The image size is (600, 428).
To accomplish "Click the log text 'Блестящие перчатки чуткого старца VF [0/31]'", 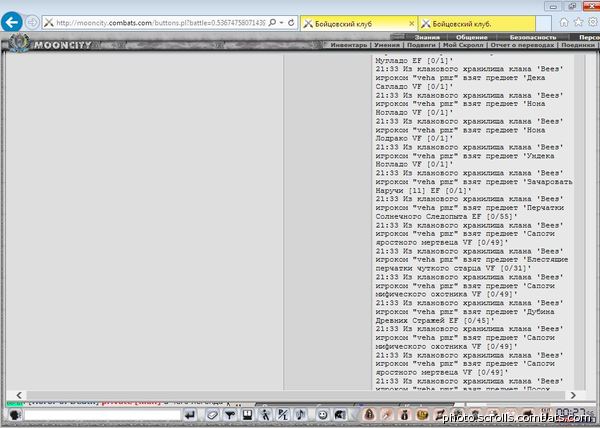I will (472, 264).
